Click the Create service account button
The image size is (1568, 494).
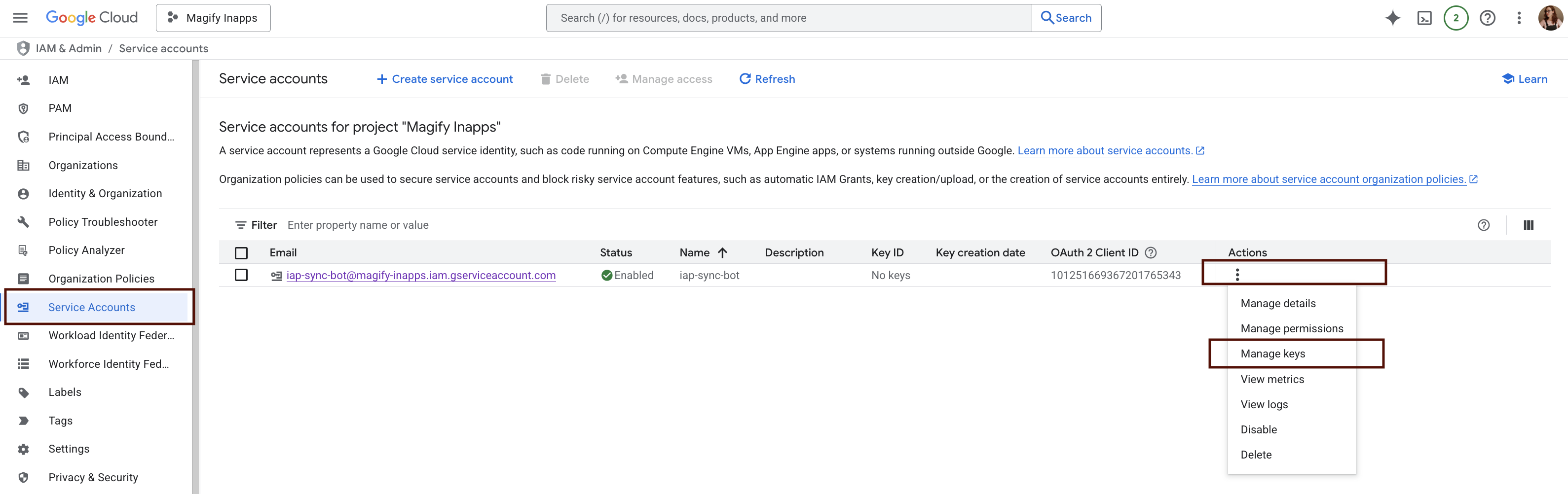click(445, 78)
